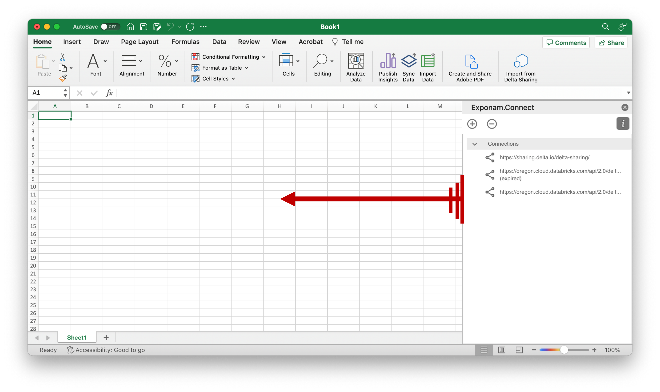Open the Copy dropdown arrow
This screenshot has width=660, height=392.
pyautogui.click(x=72, y=68)
